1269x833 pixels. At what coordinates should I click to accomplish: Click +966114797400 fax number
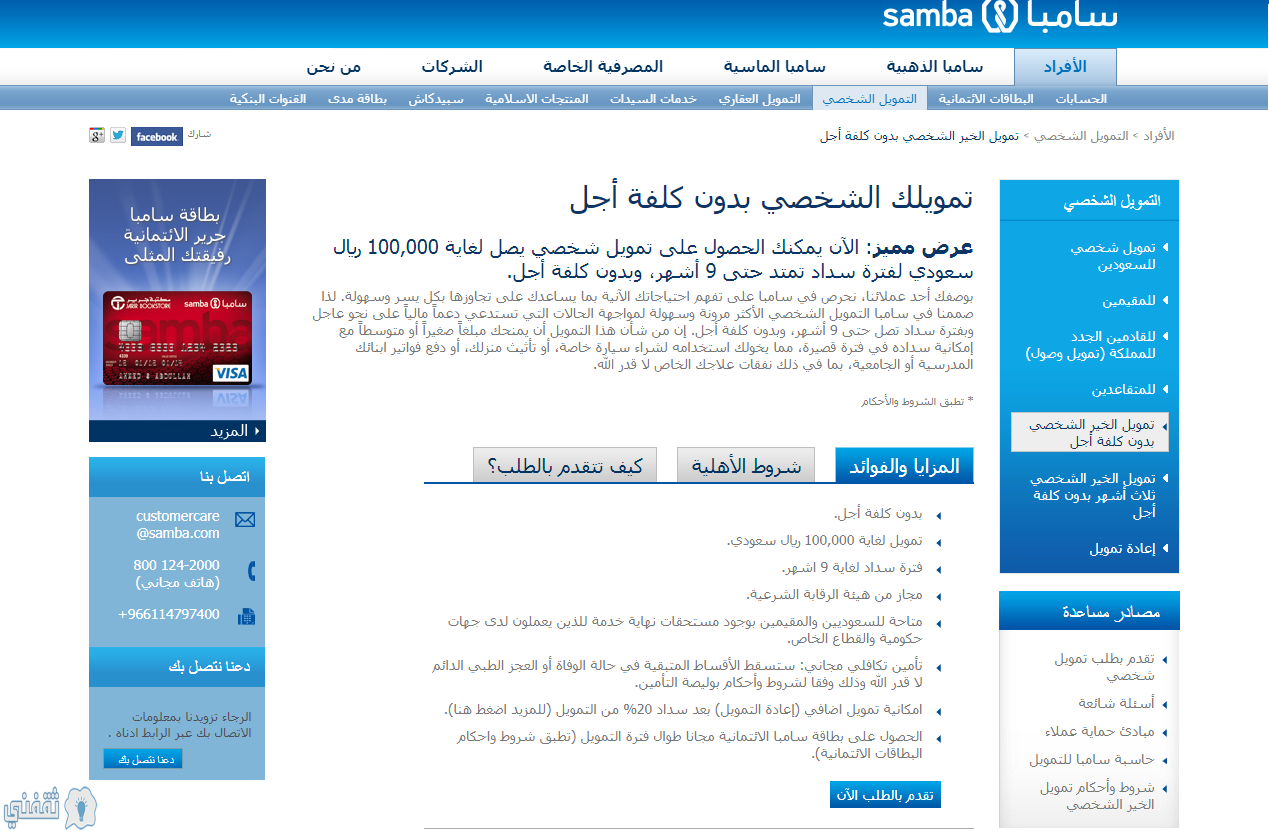(169, 614)
